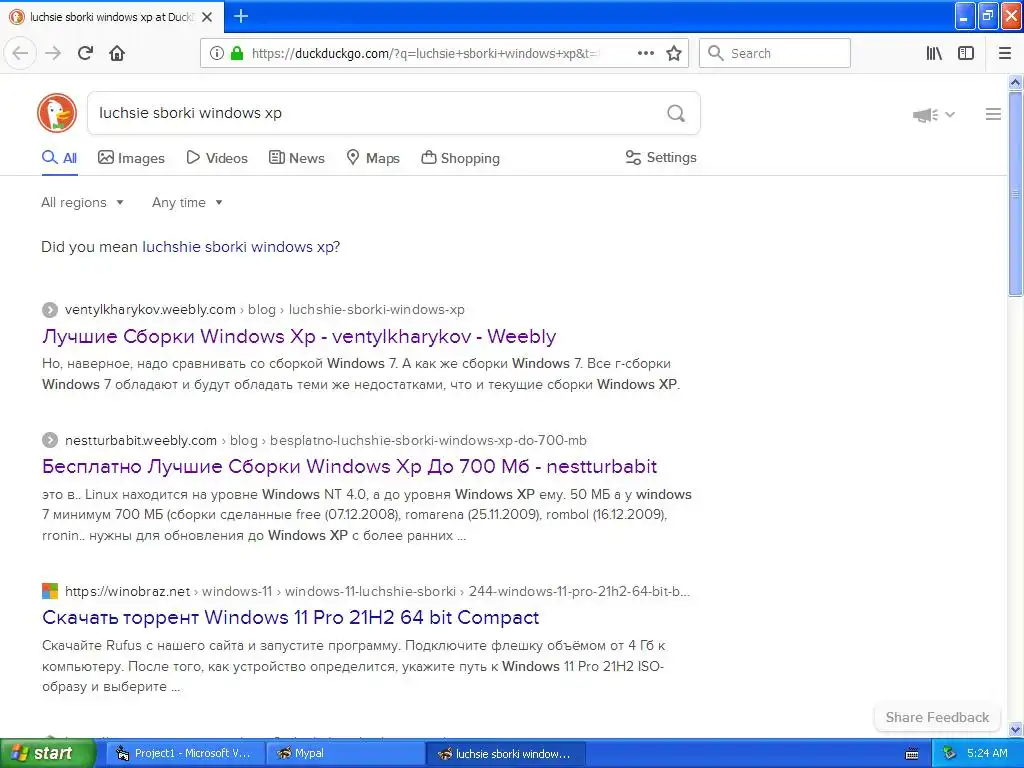
Task: Focus the browser toolbar Search box
Action: coord(775,53)
